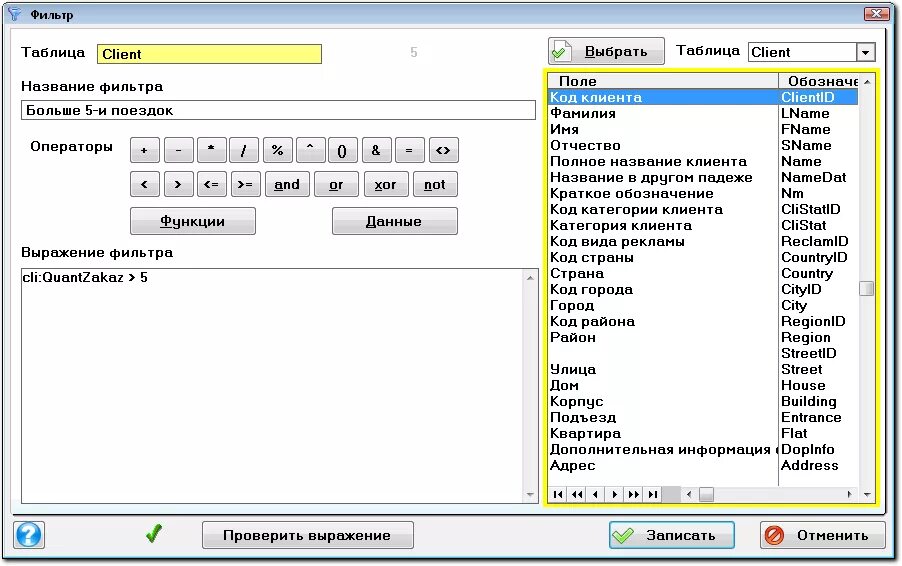The height and width of the screenshot is (566, 902).
Task: Select the Фамилия field row
Action: tap(703, 113)
